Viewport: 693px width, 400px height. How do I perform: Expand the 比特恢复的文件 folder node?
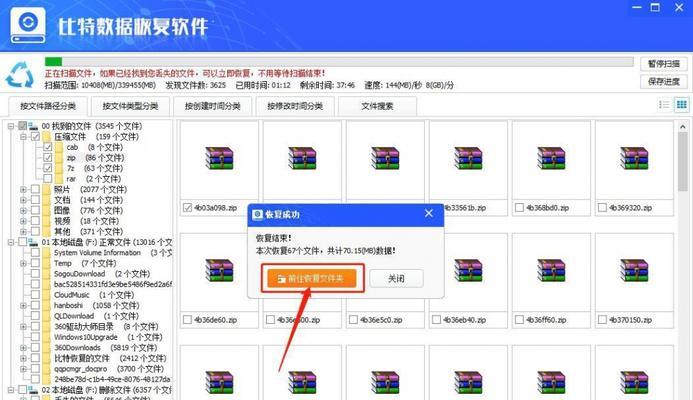23,358
